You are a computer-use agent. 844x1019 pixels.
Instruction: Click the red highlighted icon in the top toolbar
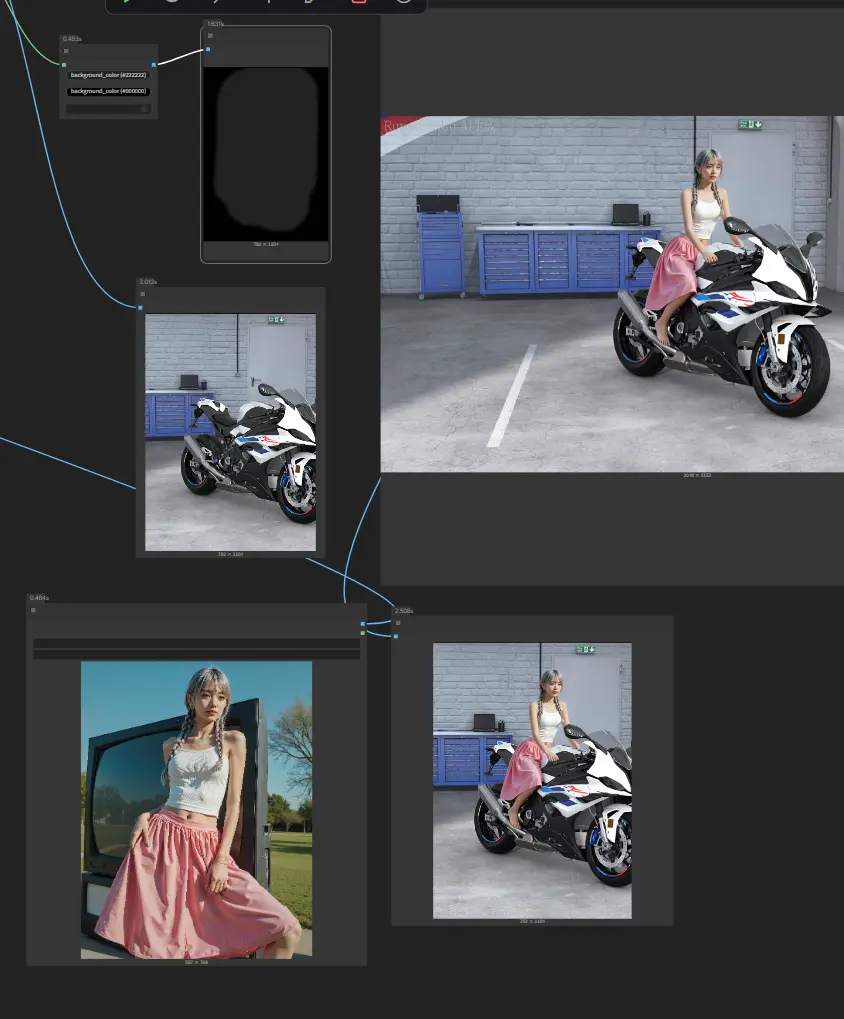(x=358, y=4)
